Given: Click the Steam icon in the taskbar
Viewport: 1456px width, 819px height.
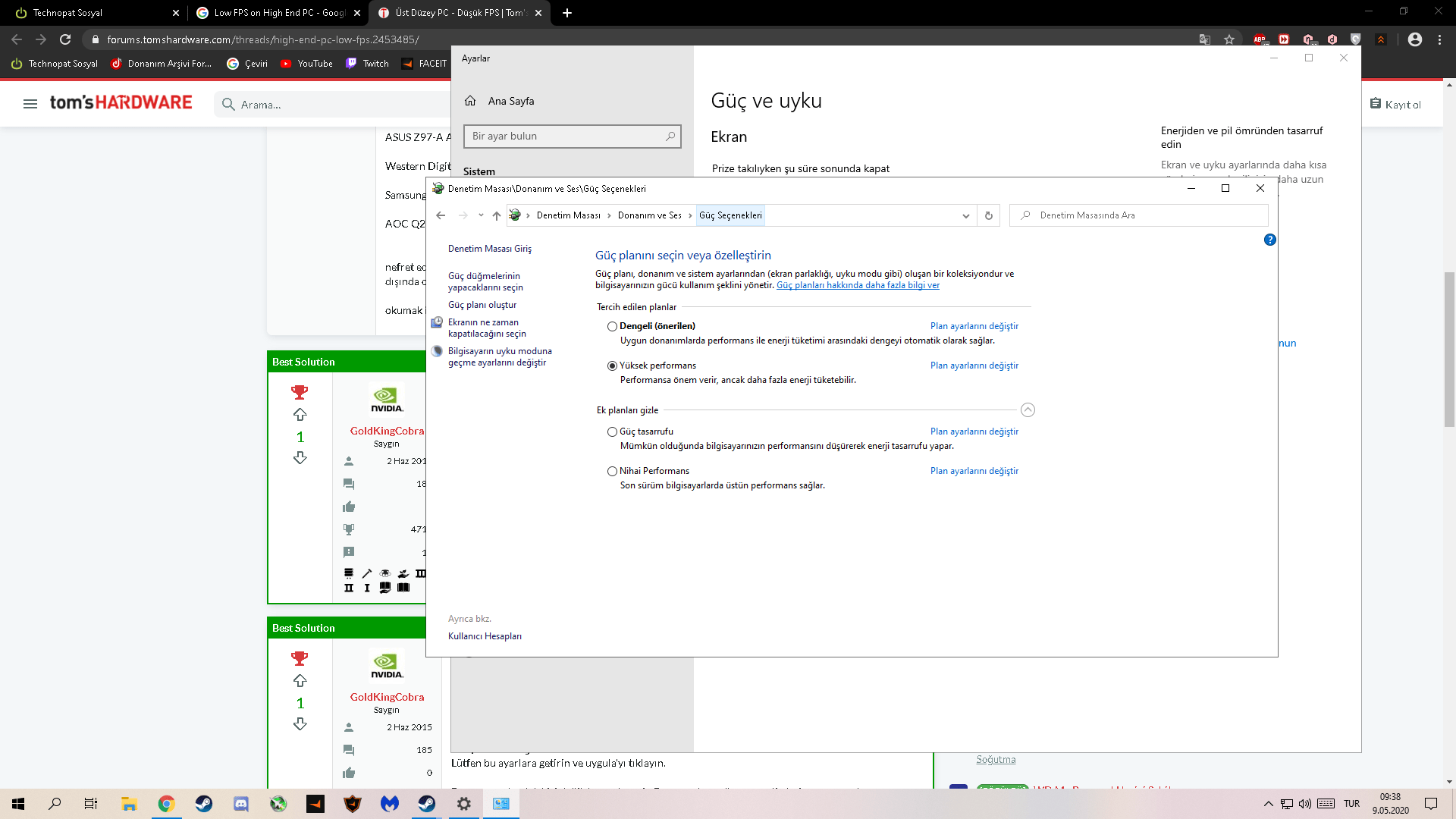Looking at the screenshot, I should pyautogui.click(x=203, y=804).
